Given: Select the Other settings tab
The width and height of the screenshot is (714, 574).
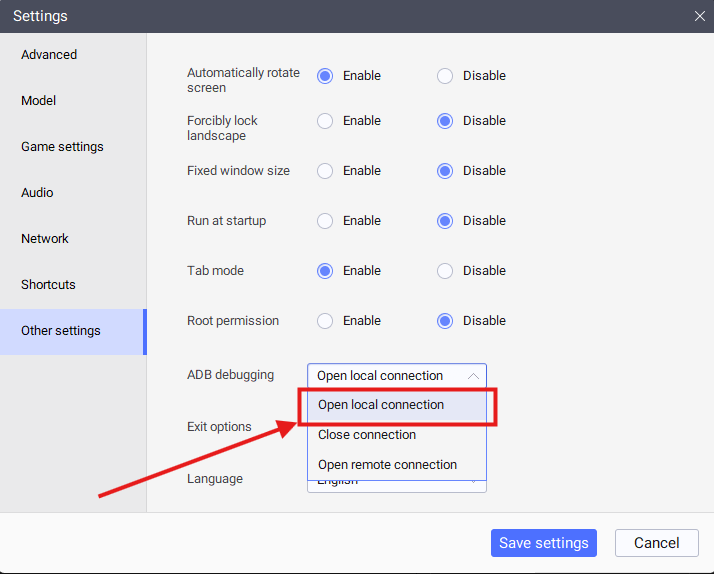Looking at the screenshot, I should (73, 331).
